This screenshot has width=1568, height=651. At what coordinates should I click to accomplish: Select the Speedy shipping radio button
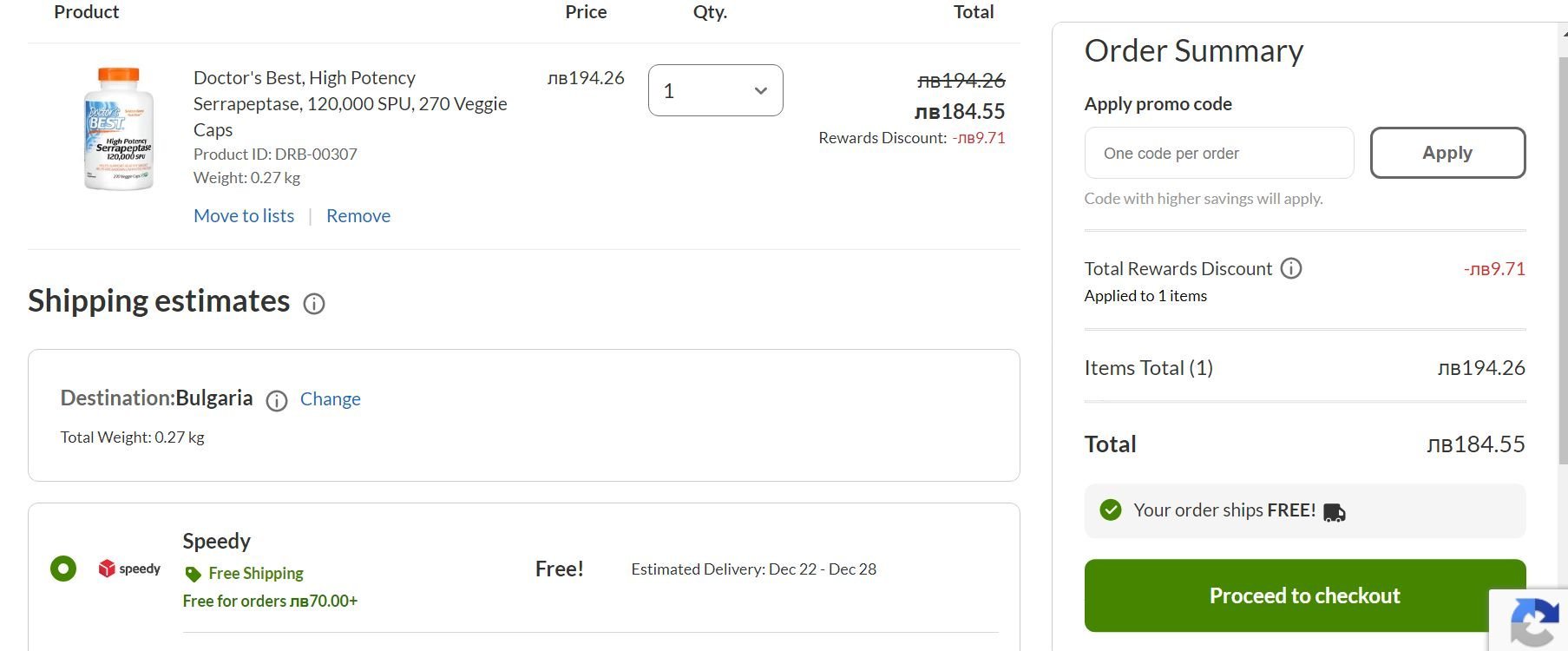[63, 569]
